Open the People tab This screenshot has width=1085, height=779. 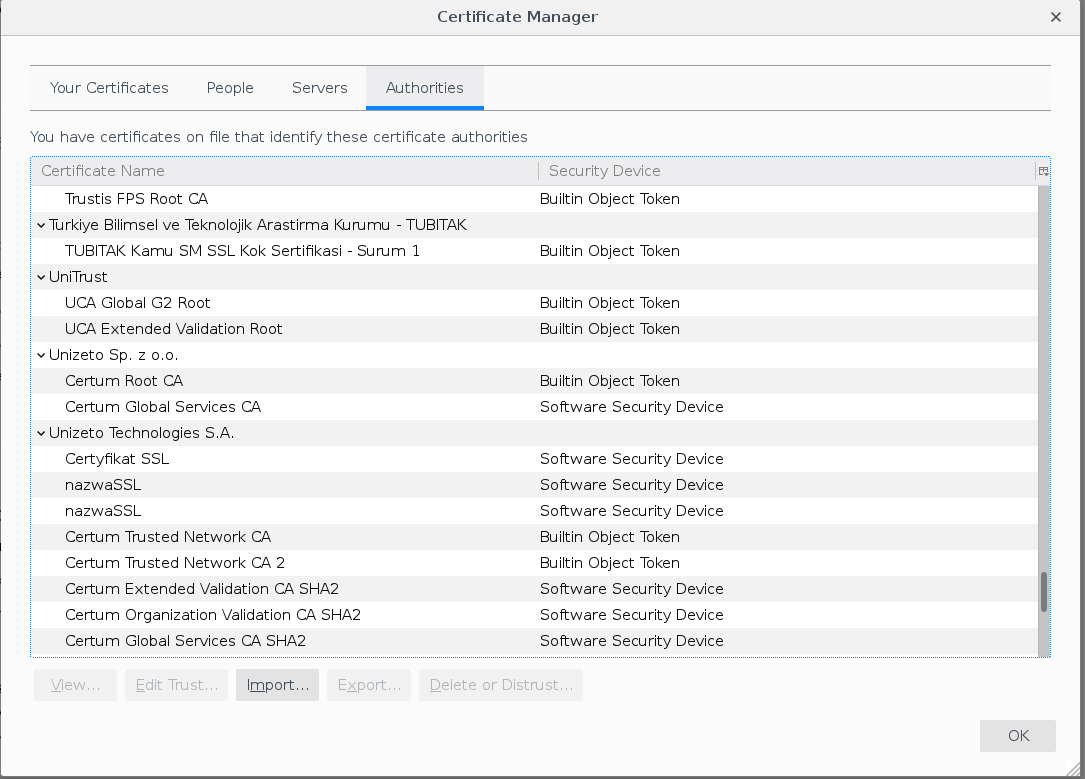coord(230,88)
